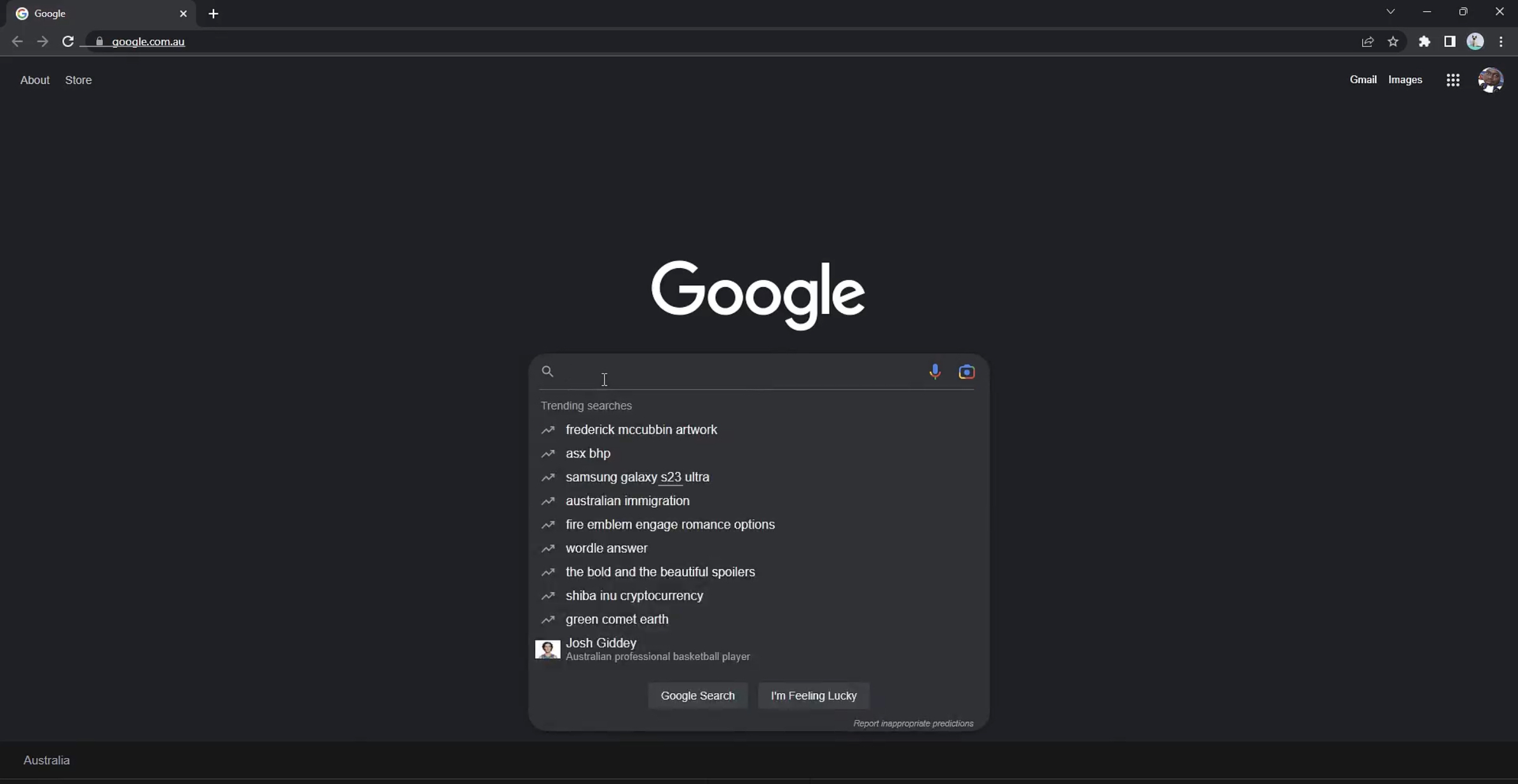Click trending icon beside australian immigration
This screenshot has width=1518, height=784.
547,501
